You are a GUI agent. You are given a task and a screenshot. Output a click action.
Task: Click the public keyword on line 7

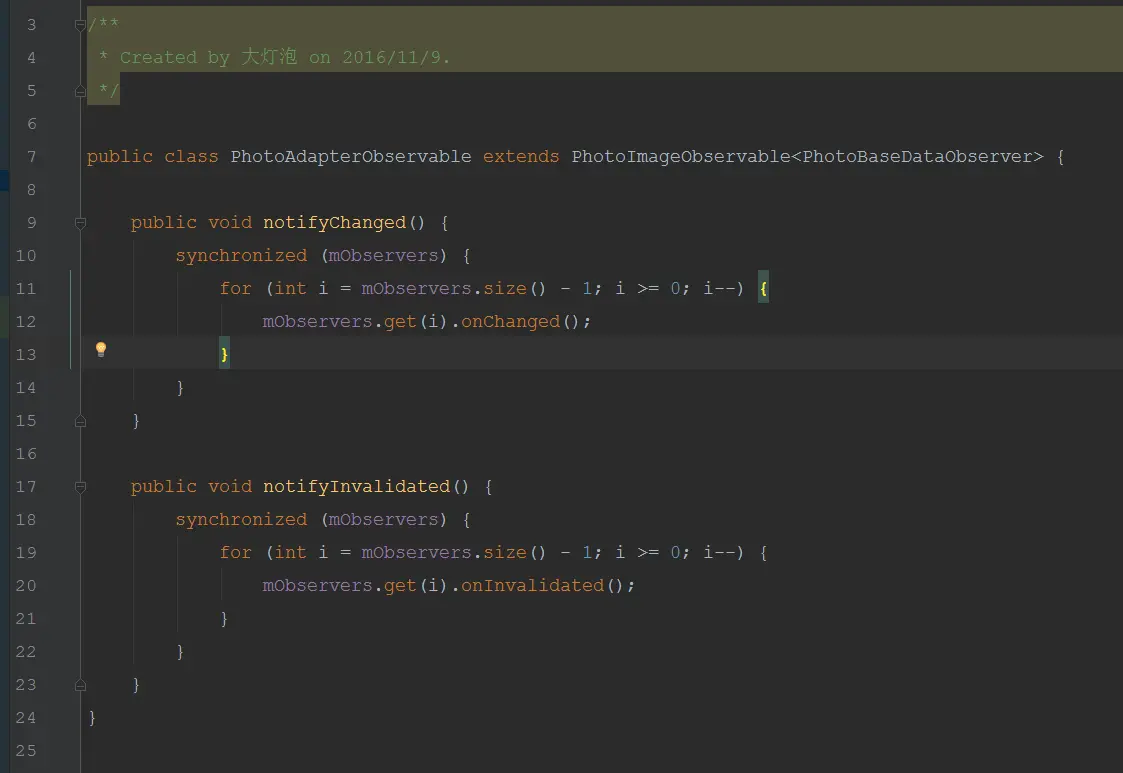coord(120,156)
